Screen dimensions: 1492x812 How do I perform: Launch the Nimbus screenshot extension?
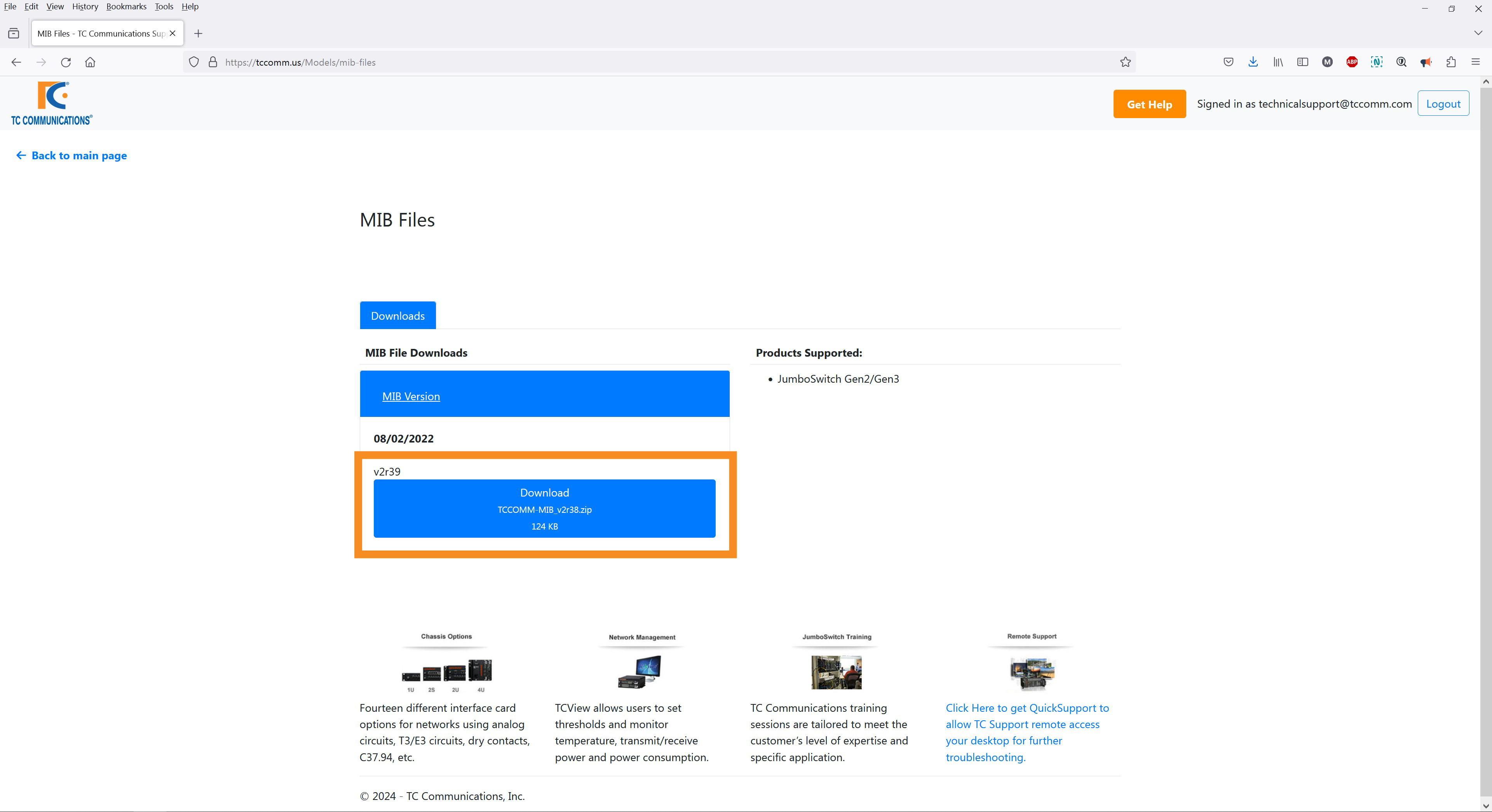click(1377, 62)
